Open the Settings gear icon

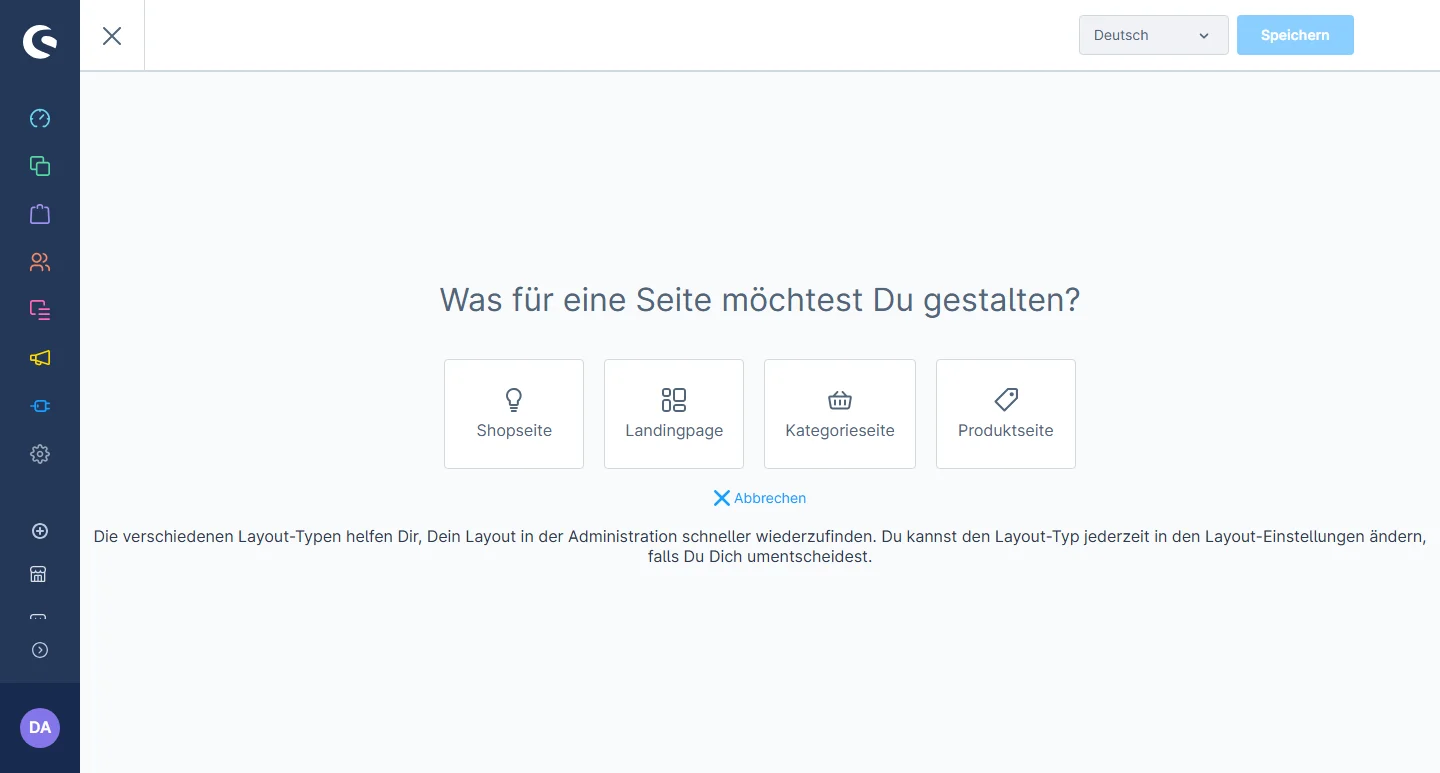pyautogui.click(x=40, y=454)
